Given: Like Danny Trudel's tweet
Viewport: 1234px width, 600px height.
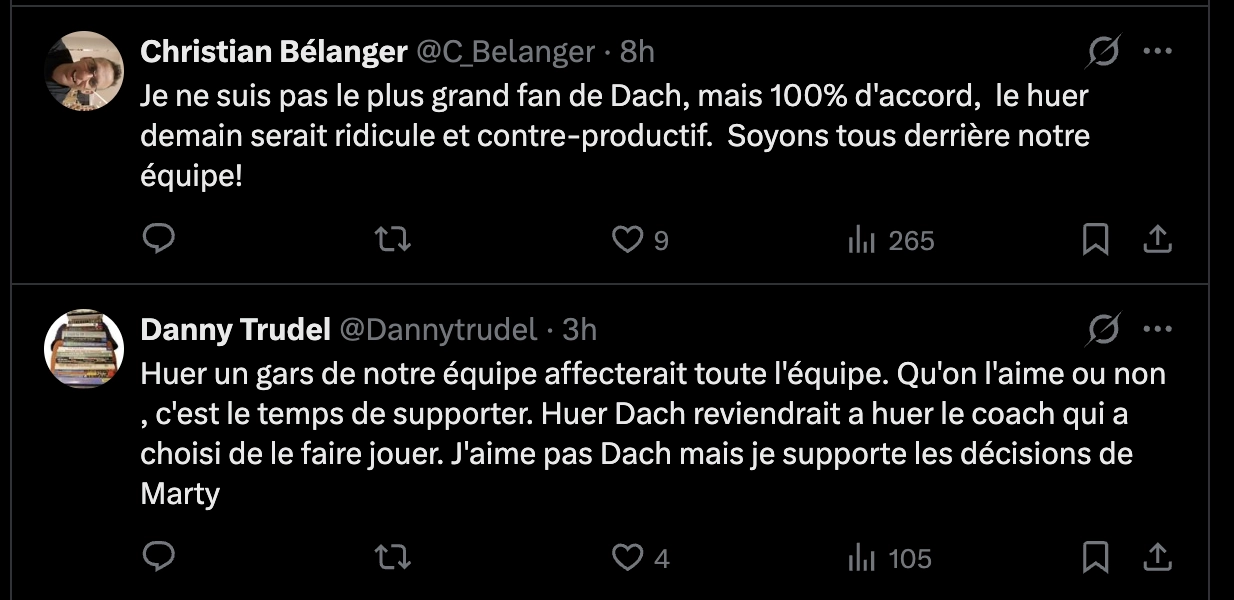Looking at the screenshot, I should click(627, 557).
